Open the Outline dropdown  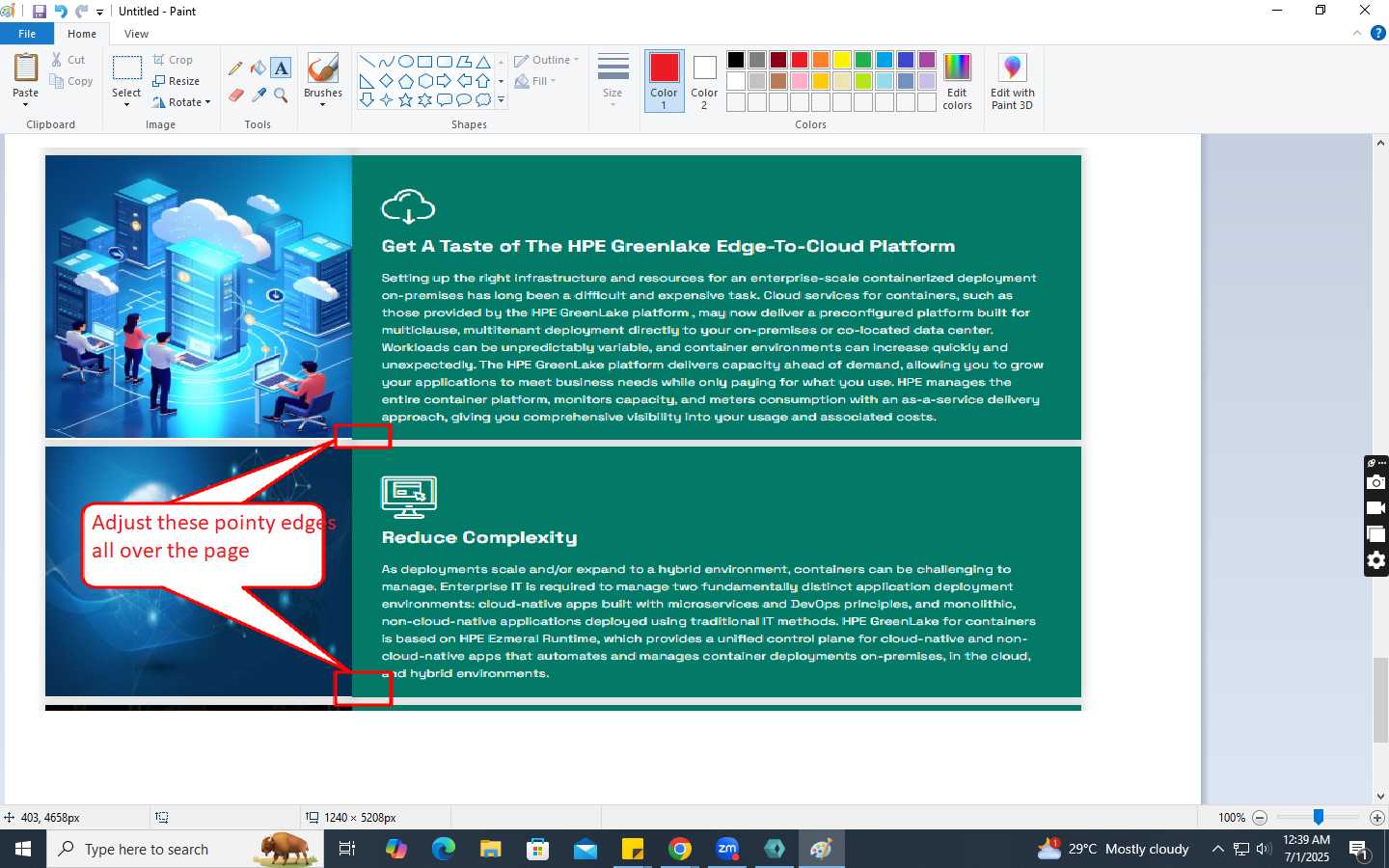tap(547, 60)
